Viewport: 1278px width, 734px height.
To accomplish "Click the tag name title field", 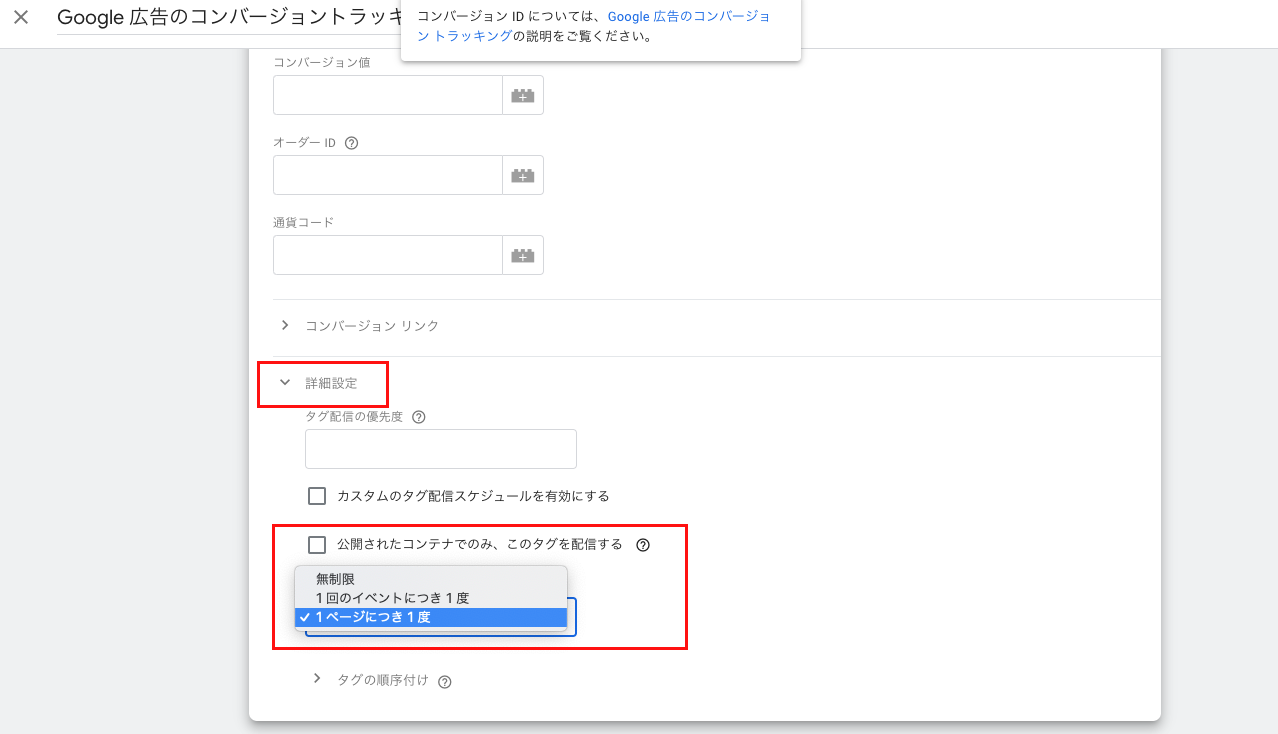I will (x=225, y=17).
